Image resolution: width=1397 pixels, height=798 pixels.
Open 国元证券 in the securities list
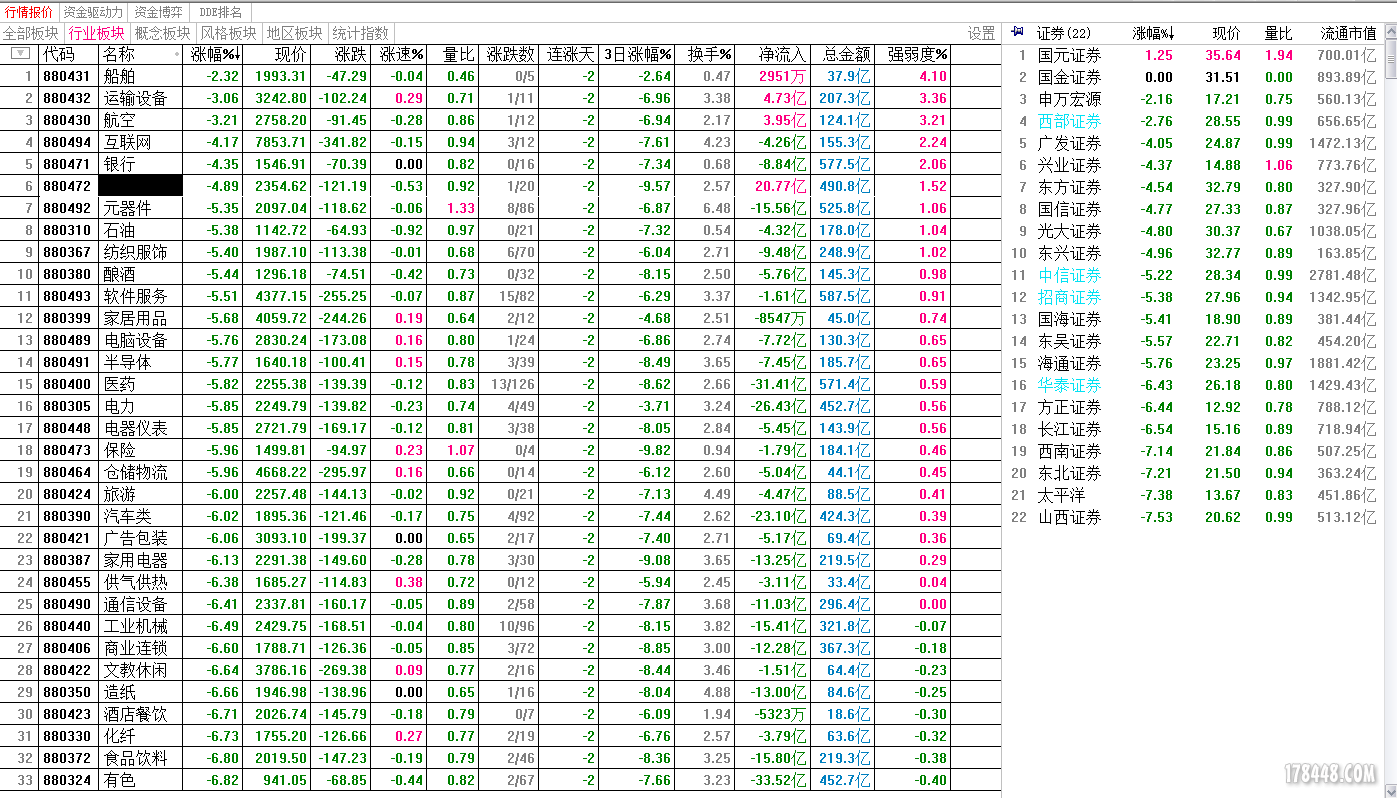pos(1070,55)
